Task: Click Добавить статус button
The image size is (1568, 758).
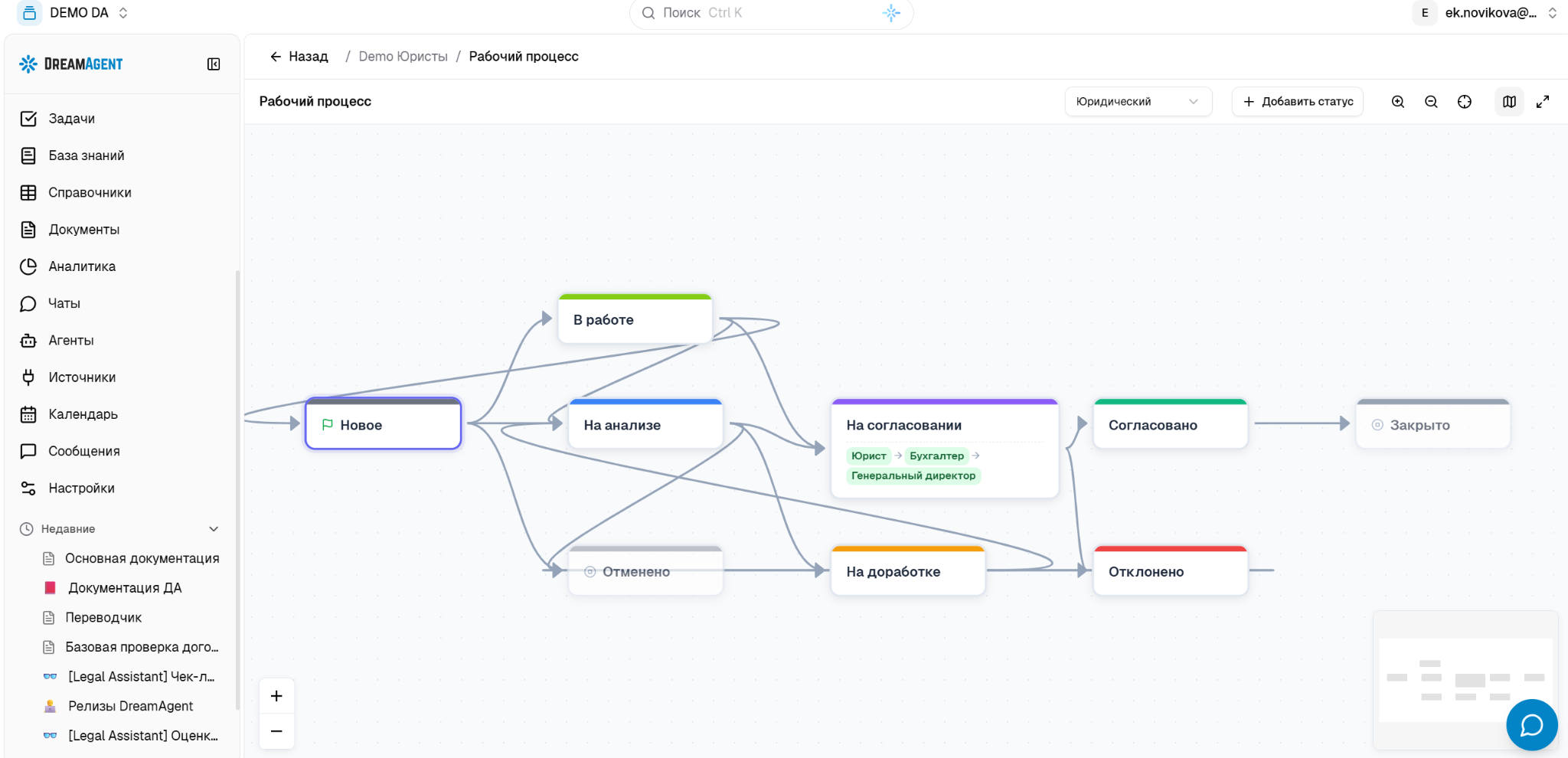Action: pyautogui.click(x=1298, y=102)
